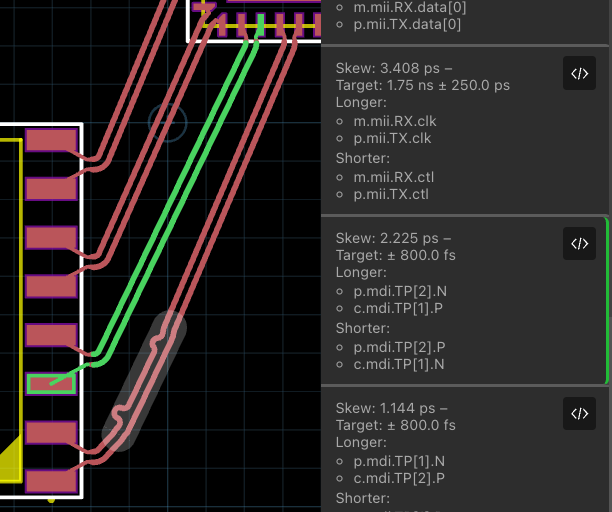The width and height of the screenshot is (612, 512).
Task: Click the topmost pad of left component
Action: click(x=50, y=140)
